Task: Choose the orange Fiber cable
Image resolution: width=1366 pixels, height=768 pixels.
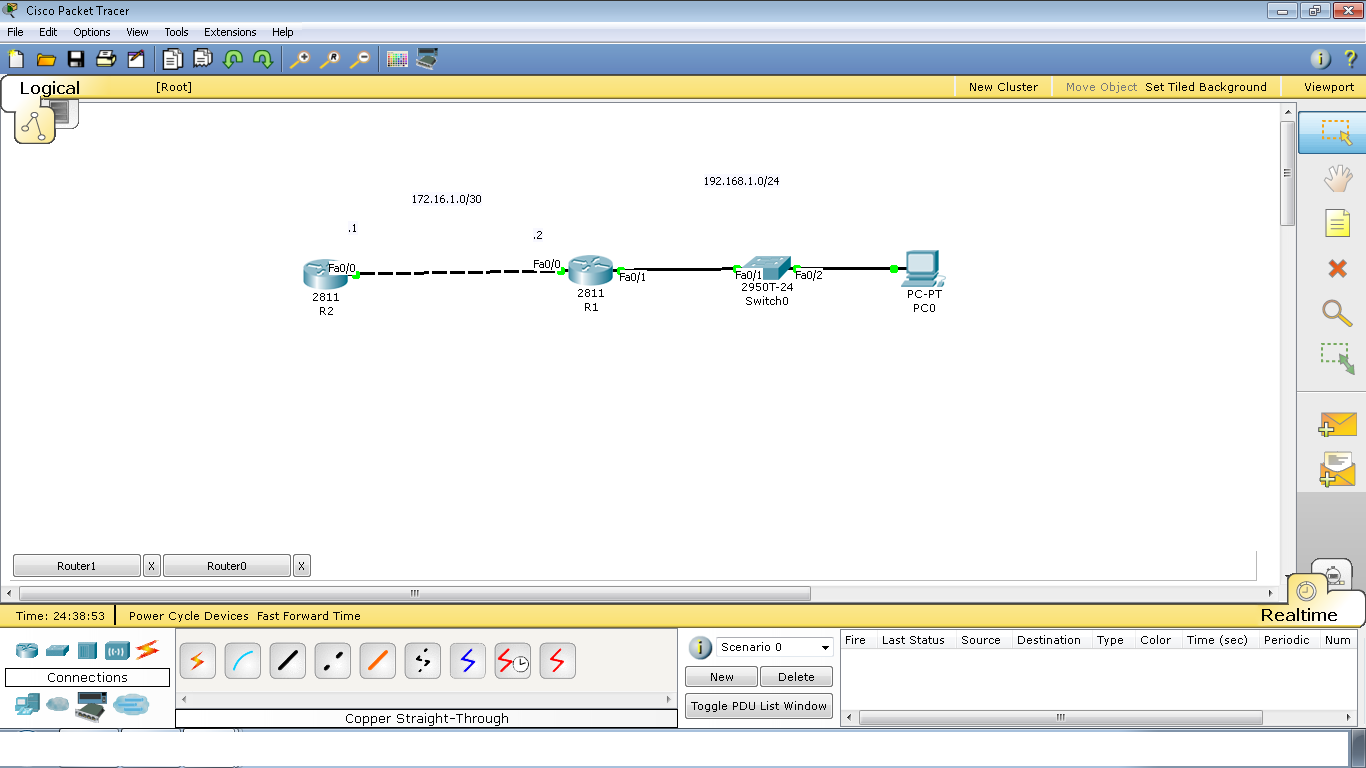Action: [x=378, y=661]
